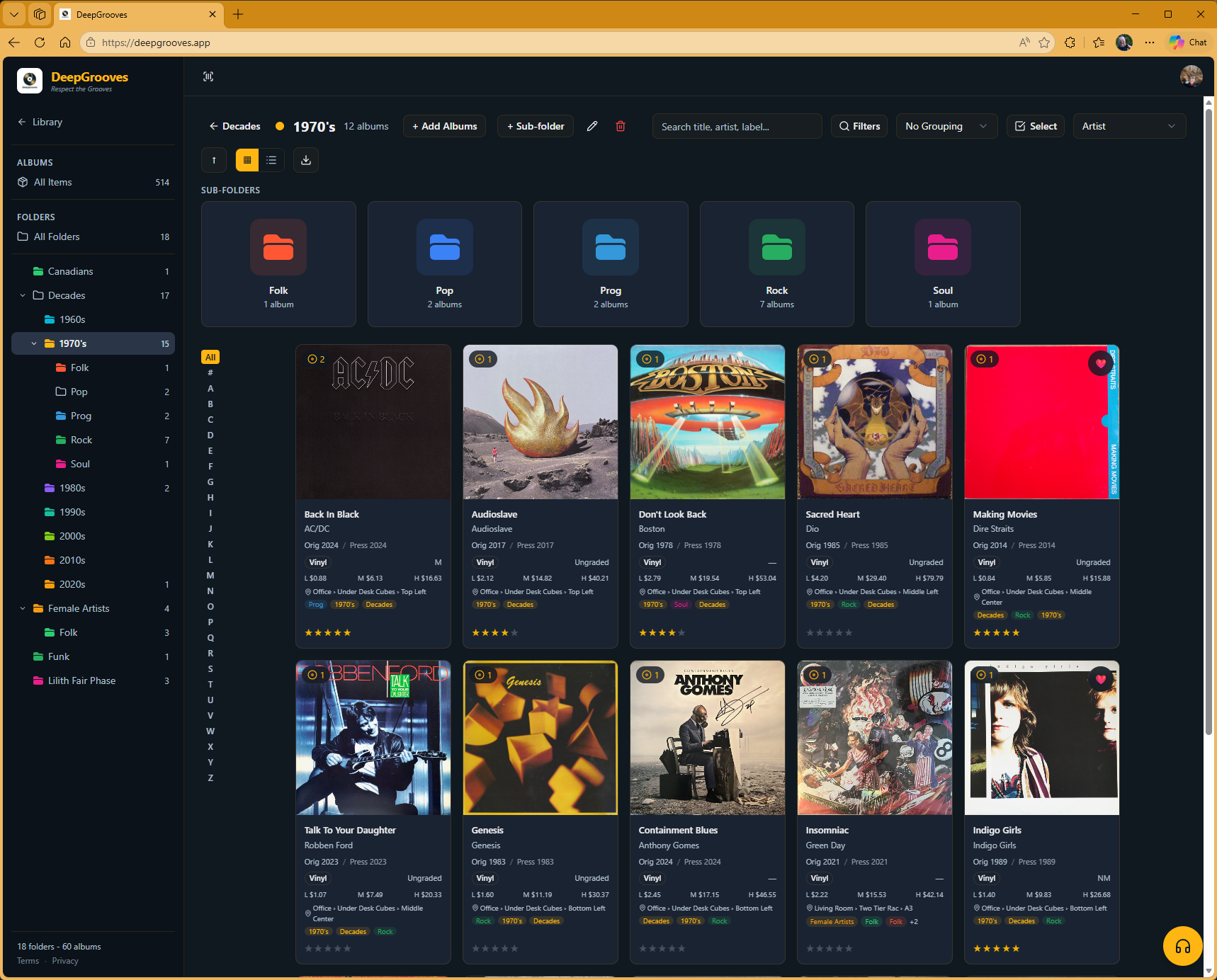Click the pencil edit folder icon
The width and height of the screenshot is (1217, 980).
click(x=592, y=126)
